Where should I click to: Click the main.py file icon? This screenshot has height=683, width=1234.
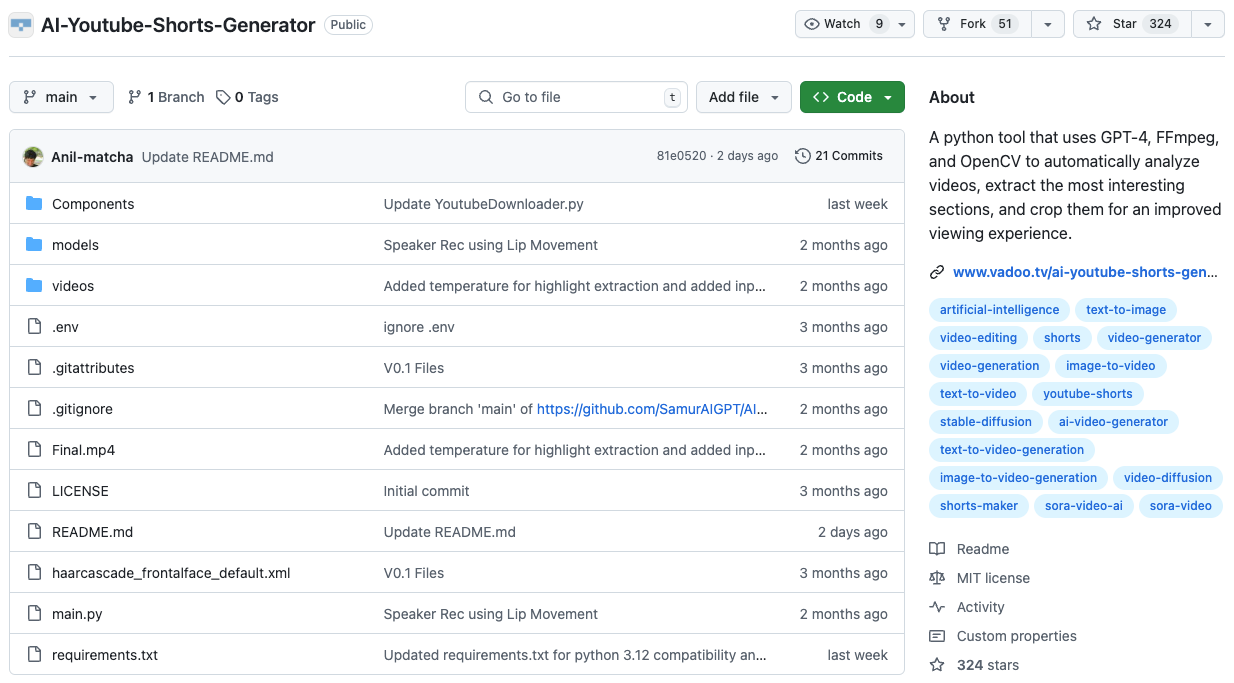pos(34,613)
